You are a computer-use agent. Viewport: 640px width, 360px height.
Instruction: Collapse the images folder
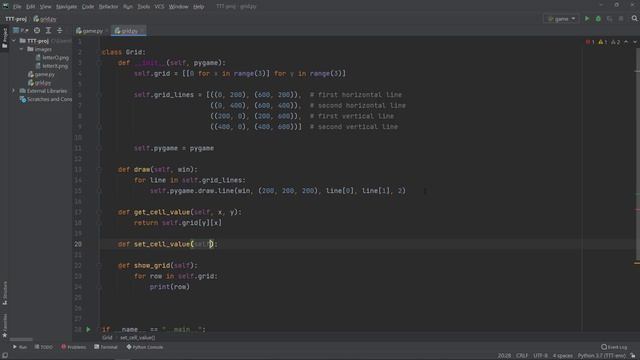pyautogui.click(x=22, y=49)
